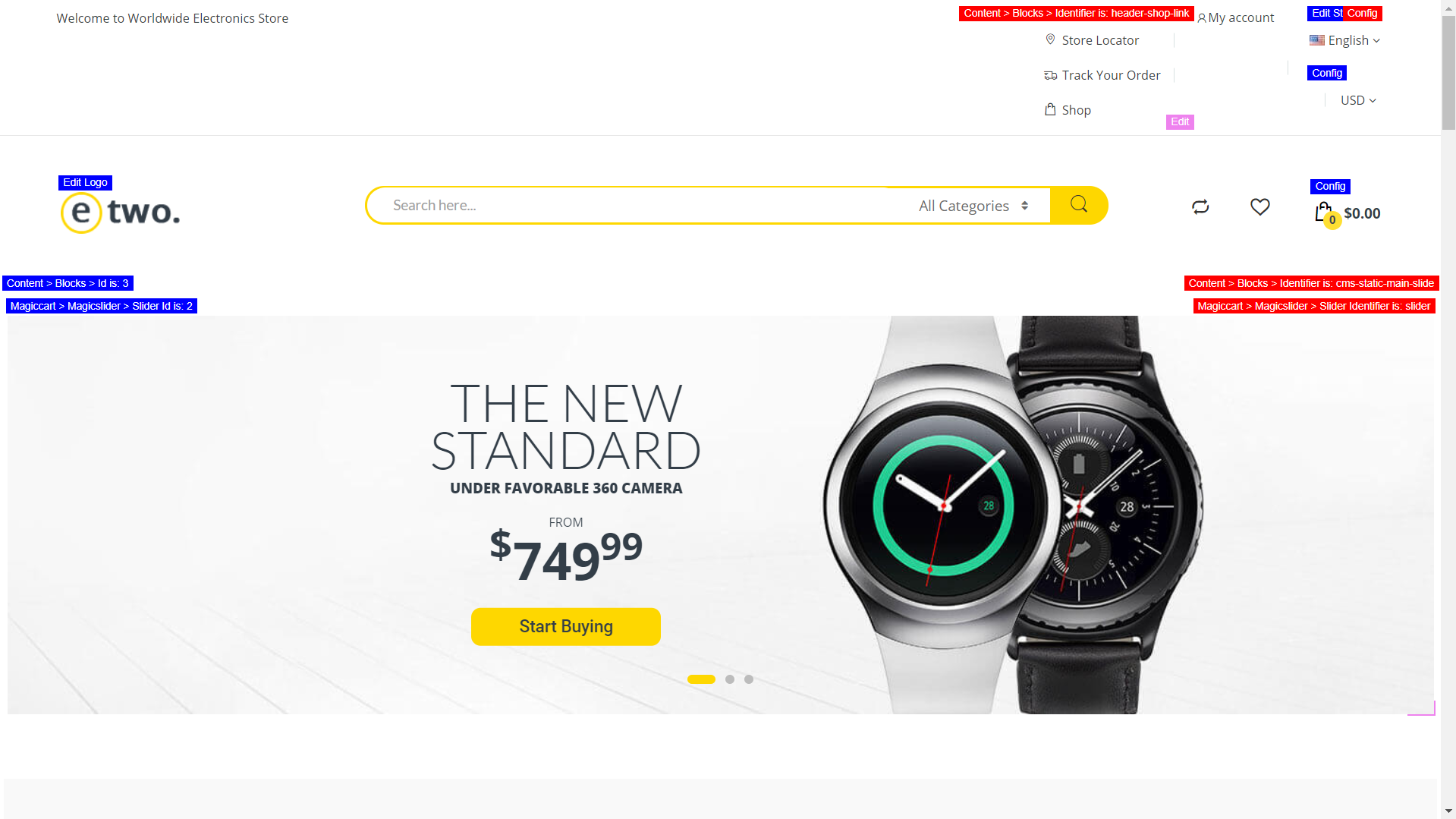Open the shopping cart bag icon

(x=1324, y=213)
